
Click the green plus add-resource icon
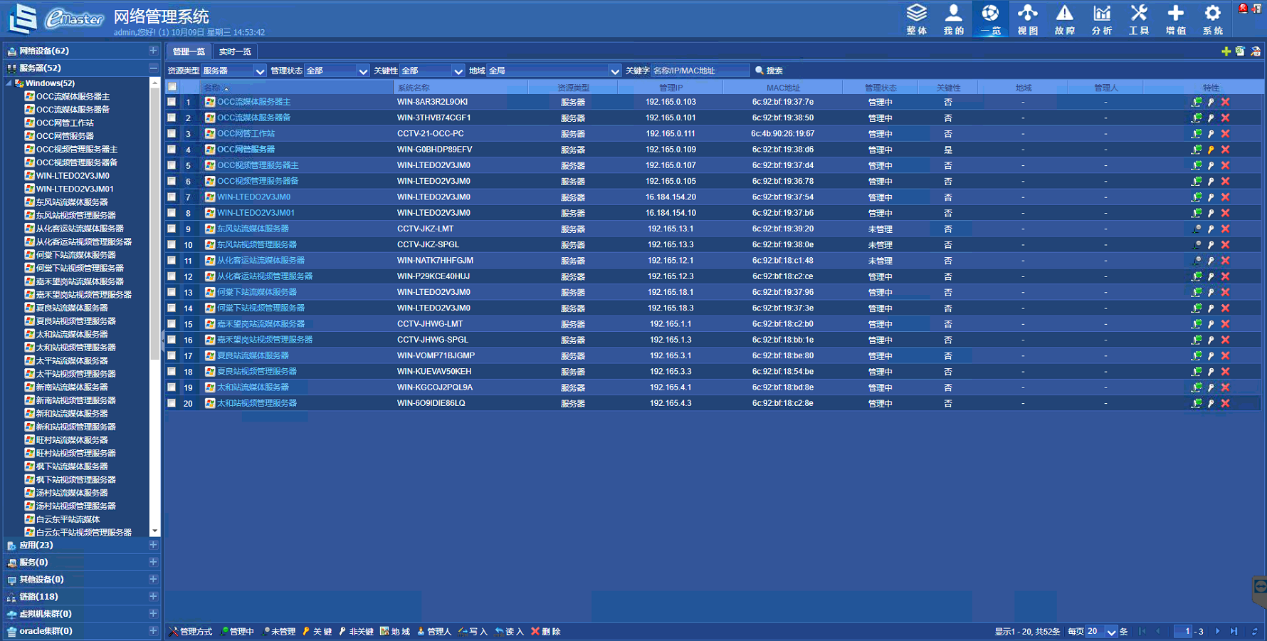(1226, 51)
